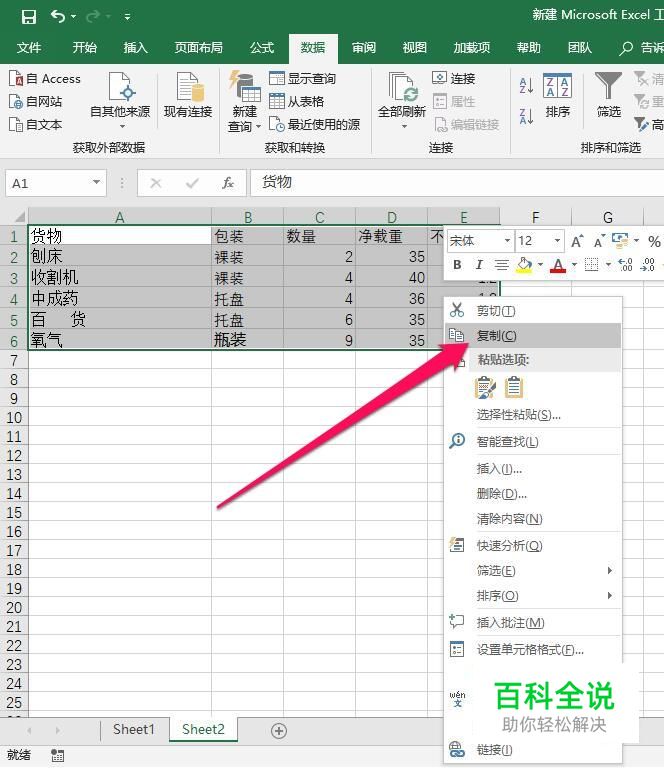This screenshot has width=664, height=768.
Task: Toggle Italic in mini toolbar
Action: point(479,265)
